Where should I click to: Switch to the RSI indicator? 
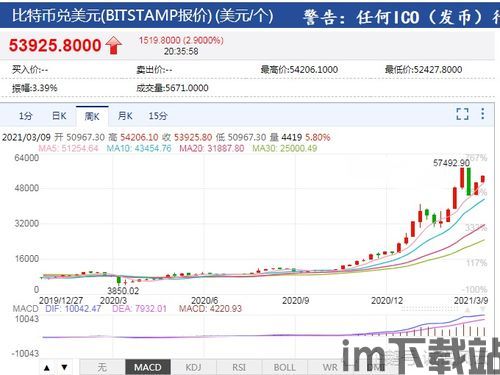[239, 367]
